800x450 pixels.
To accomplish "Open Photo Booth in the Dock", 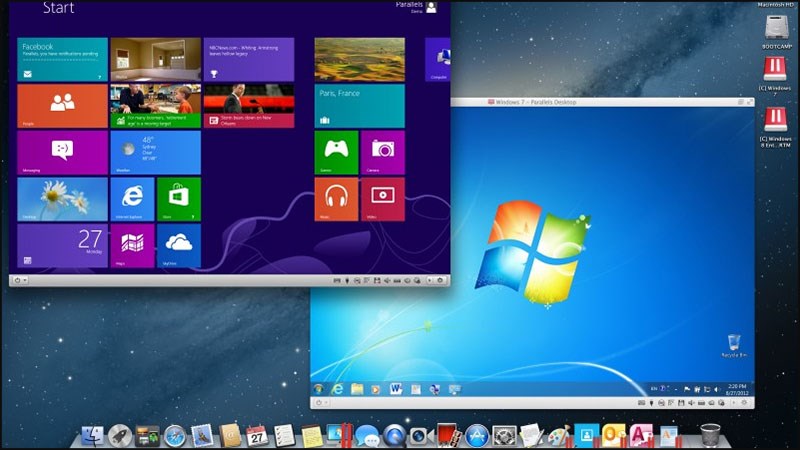I will click(448, 435).
